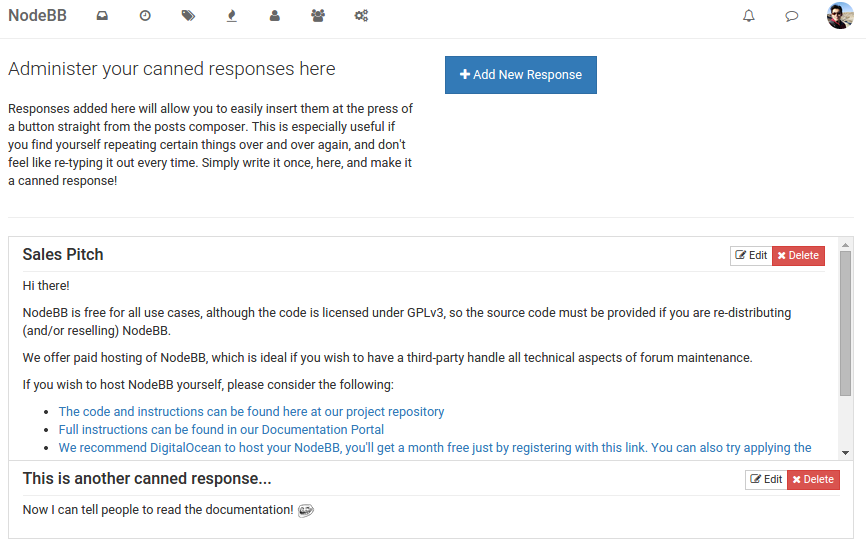Open the groups icon in navbar

[318, 16]
